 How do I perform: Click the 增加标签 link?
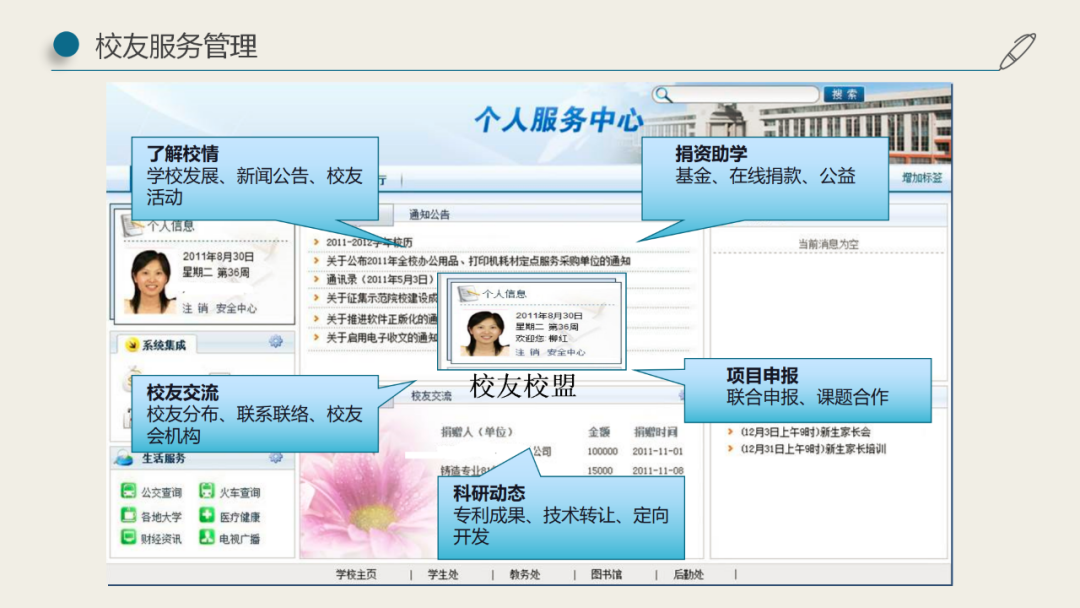922,178
